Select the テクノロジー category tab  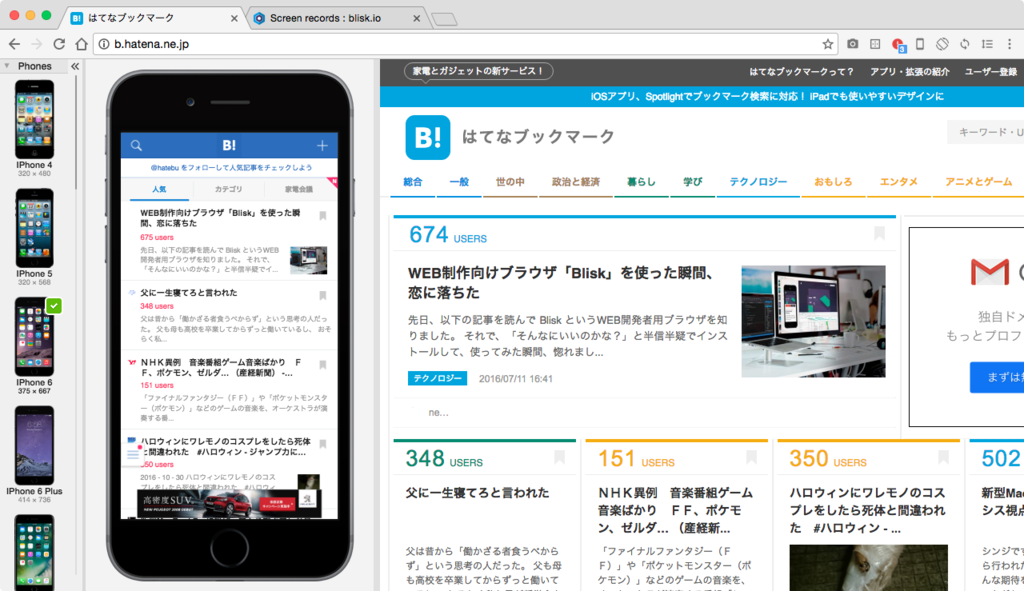[x=758, y=182]
